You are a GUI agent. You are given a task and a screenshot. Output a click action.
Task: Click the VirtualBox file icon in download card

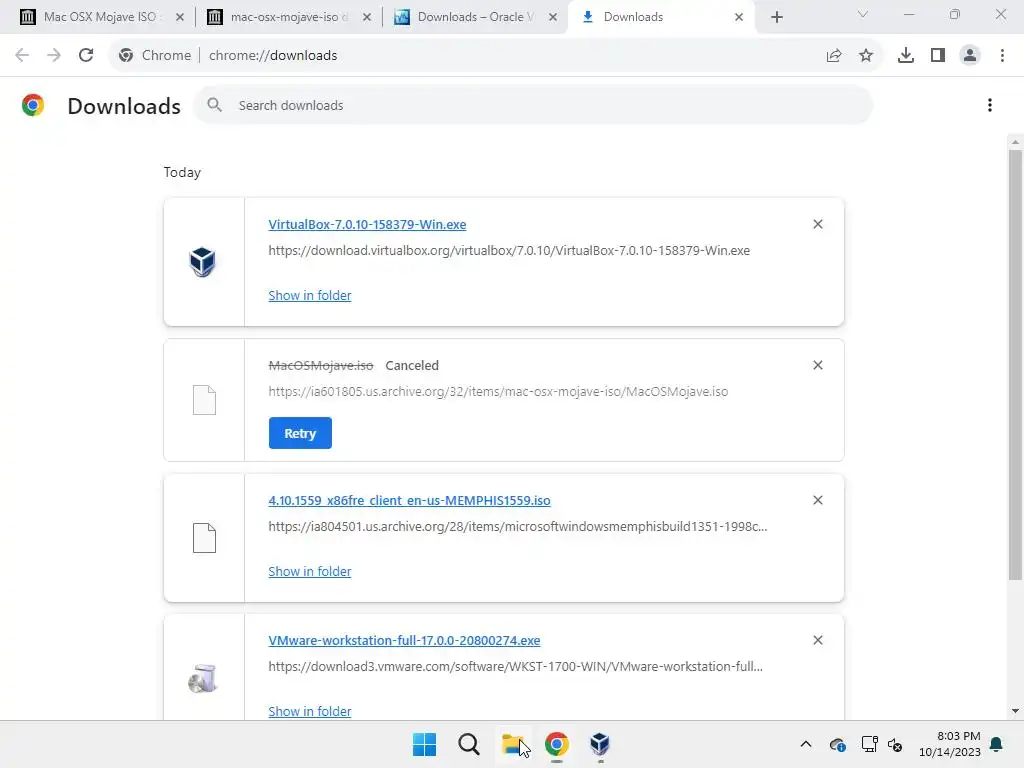pyautogui.click(x=202, y=262)
